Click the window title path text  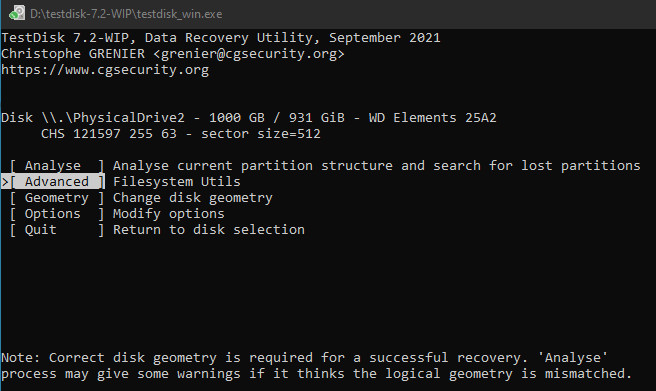[126, 14]
